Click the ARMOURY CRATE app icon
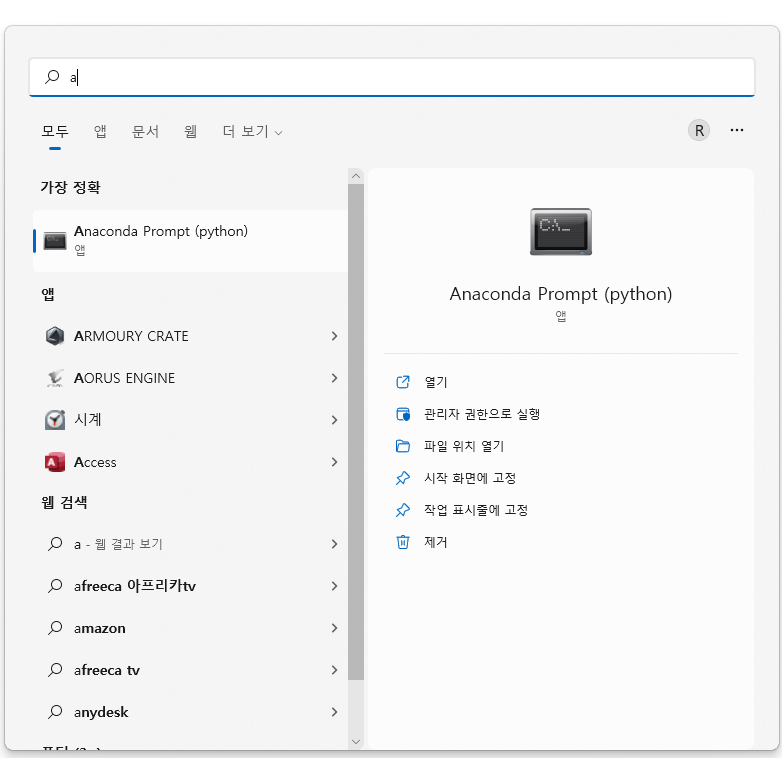Screen dimensions: 782x758 pos(55,336)
